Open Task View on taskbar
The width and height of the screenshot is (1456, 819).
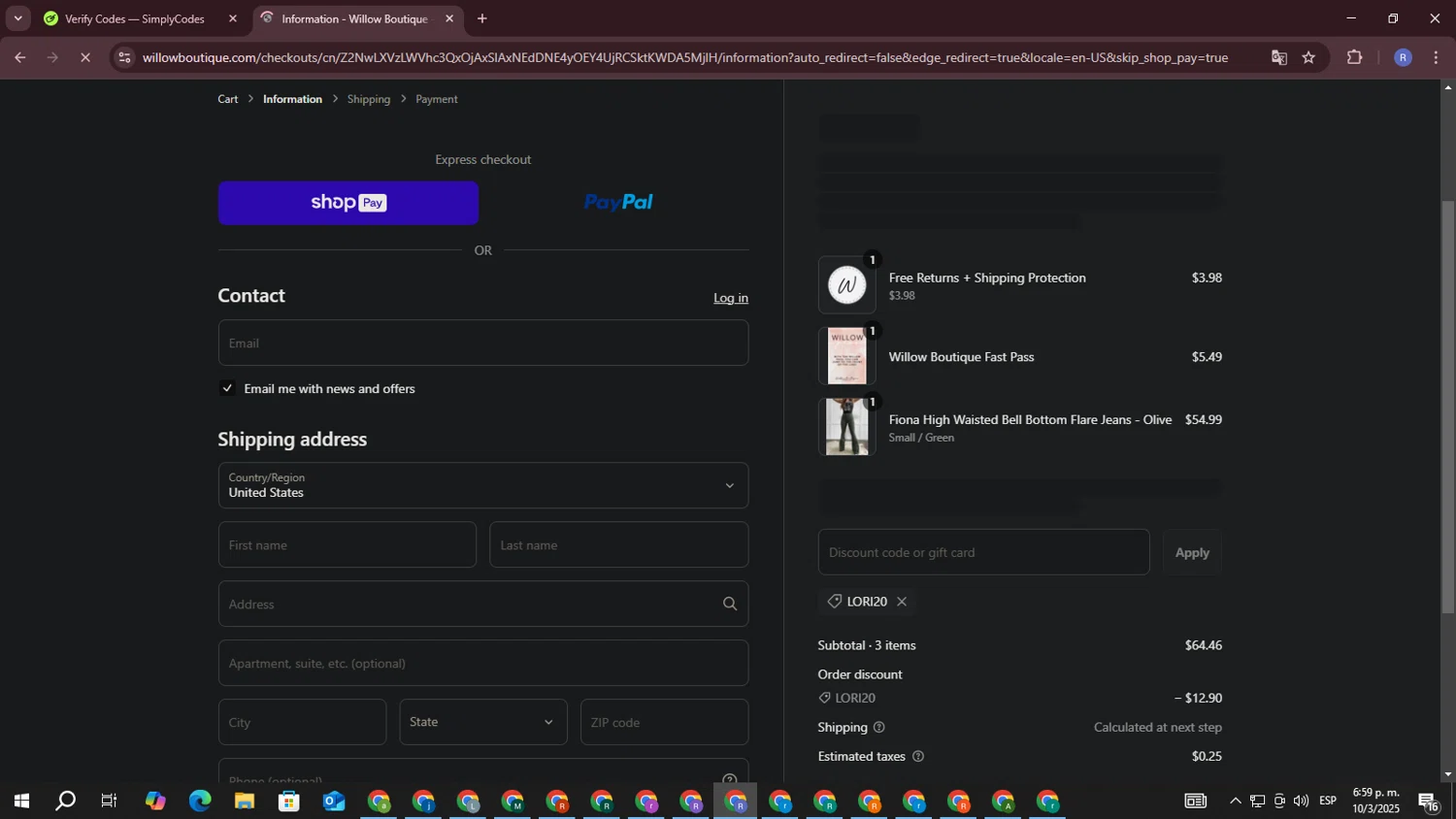pyautogui.click(x=110, y=802)
